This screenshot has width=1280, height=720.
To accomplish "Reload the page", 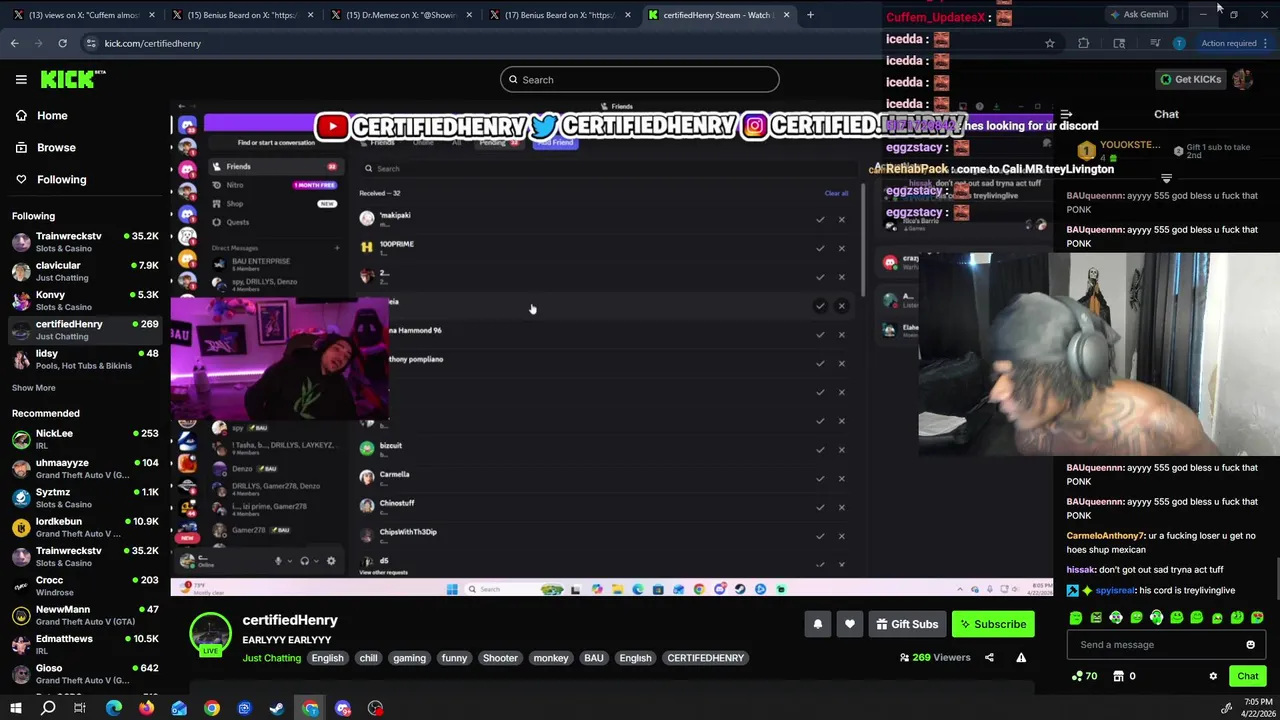I will coord(62,43).
